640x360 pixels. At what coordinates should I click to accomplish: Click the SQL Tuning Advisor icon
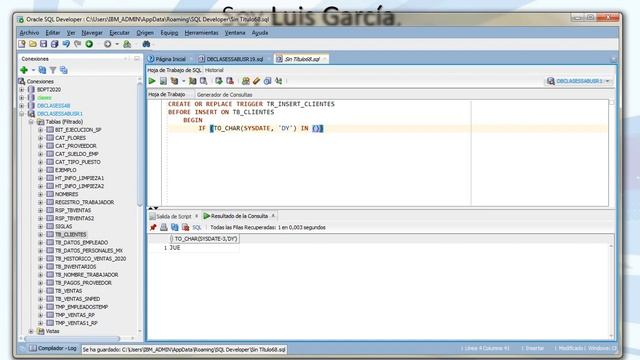[203, 81]
